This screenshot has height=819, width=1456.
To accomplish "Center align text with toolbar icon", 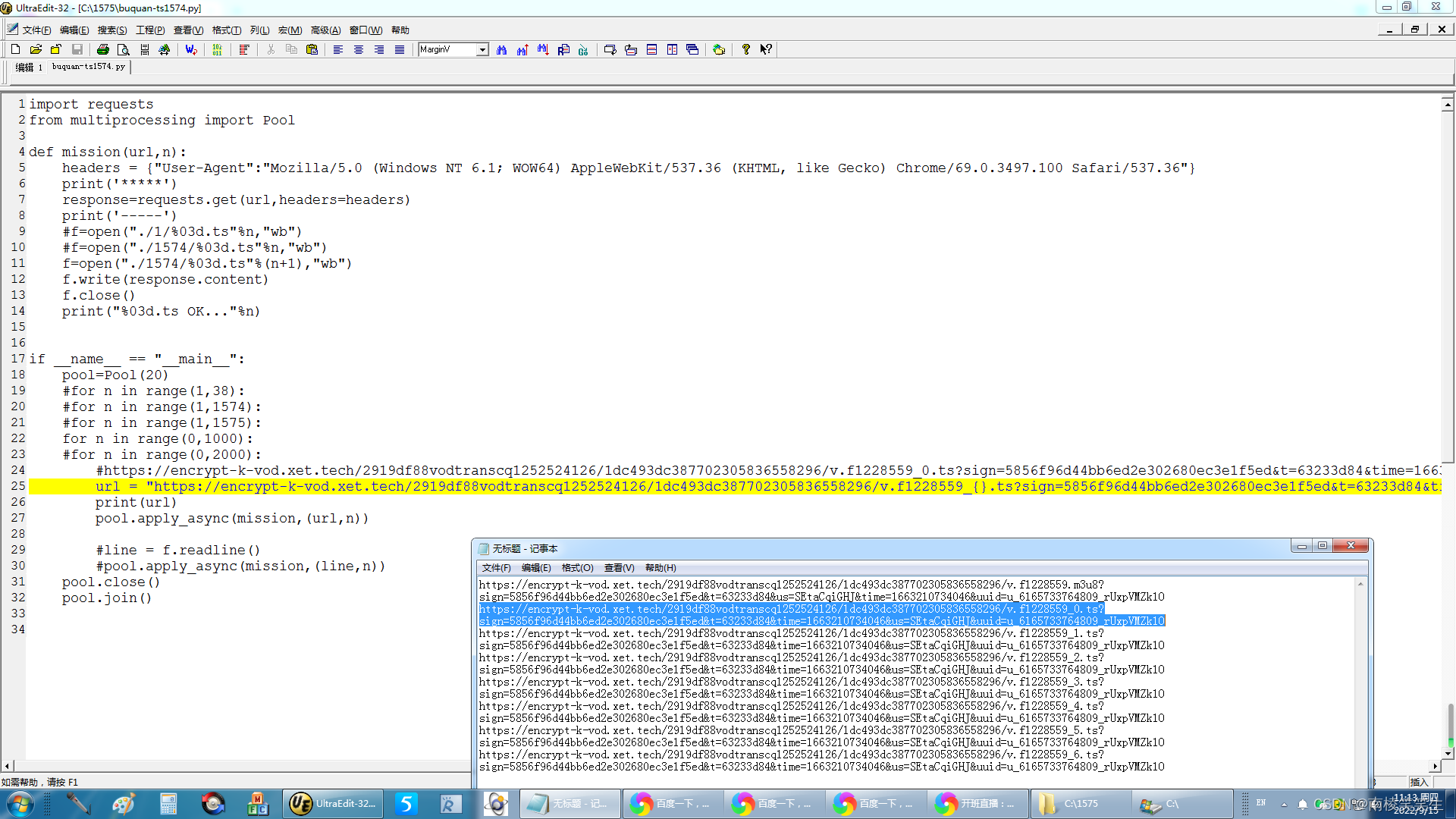I will coord(359,49).
